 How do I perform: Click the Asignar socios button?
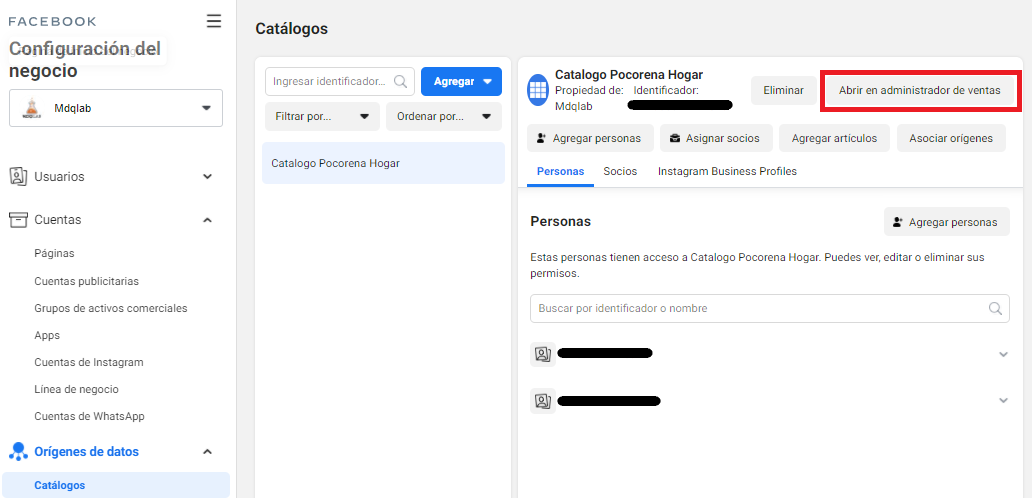(715, 138)
